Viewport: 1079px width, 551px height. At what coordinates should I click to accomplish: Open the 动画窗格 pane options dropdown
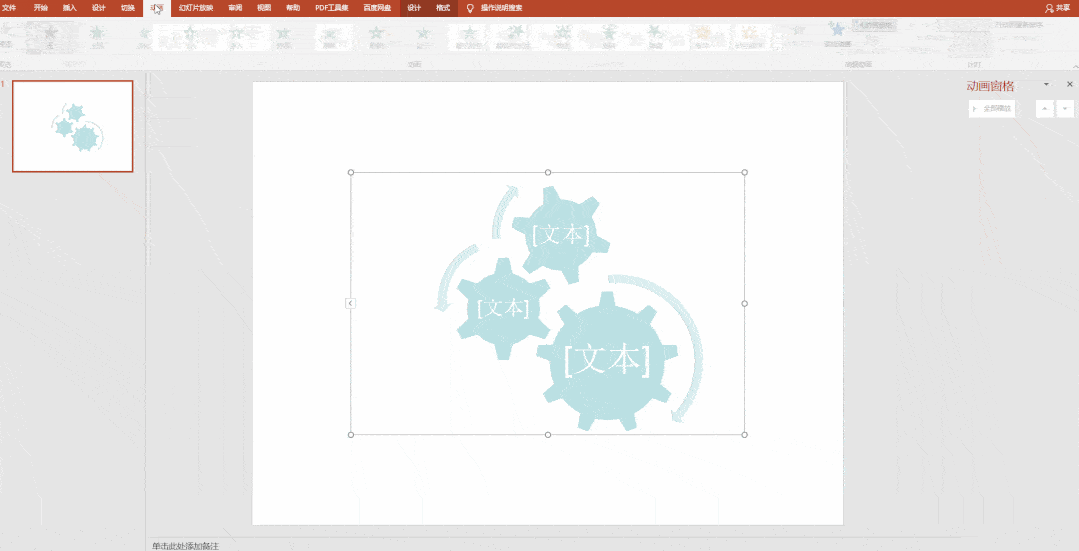click(1047, 84)
